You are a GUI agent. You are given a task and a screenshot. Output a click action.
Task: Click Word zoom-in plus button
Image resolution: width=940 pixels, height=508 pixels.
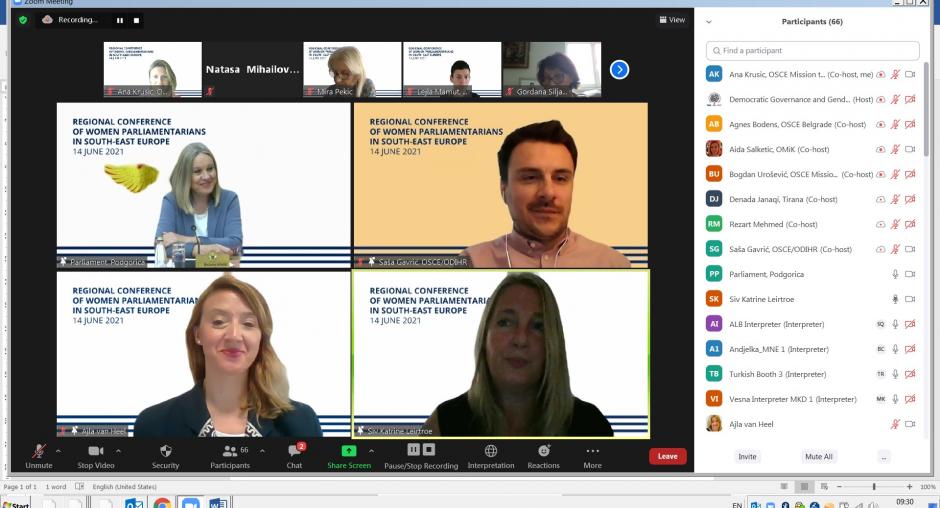pyautogui.click(x=909, y=486)
